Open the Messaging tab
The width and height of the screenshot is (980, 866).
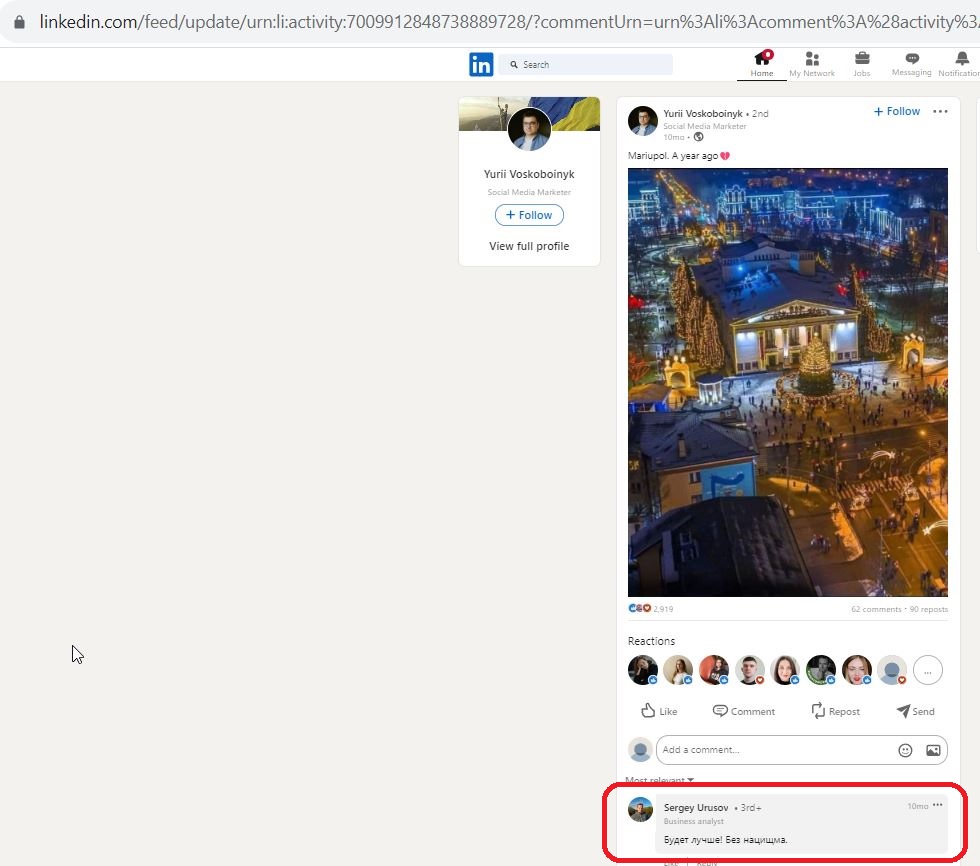[911, 64]
